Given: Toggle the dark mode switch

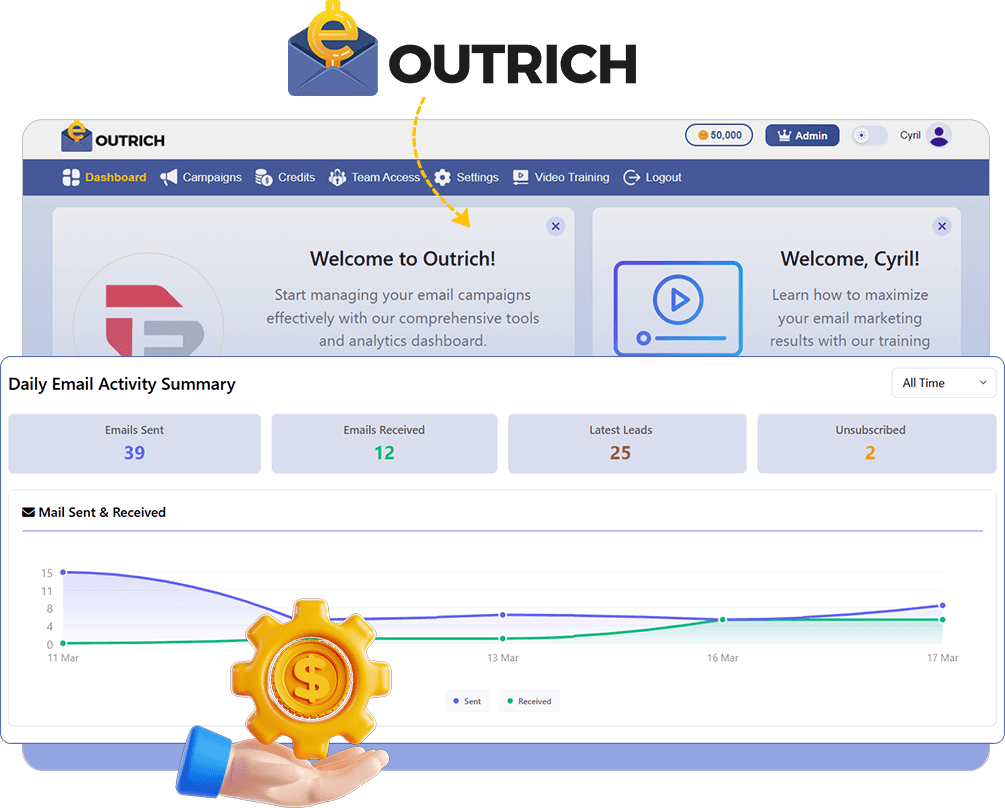Looking at the screenshot, I should [868, 135].
